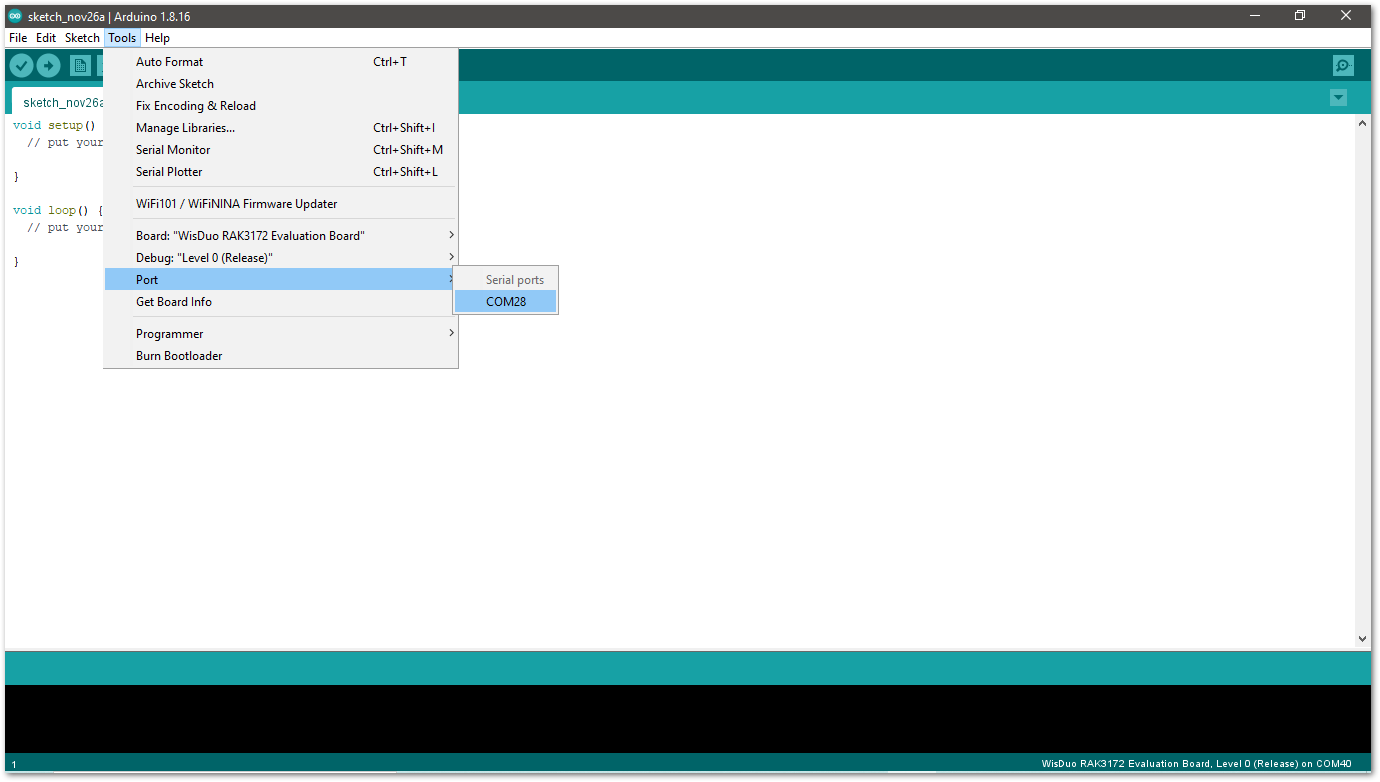Screen dimensions: 1380x782
Task: Open the File menu
Action: click(x=18, y=38)
